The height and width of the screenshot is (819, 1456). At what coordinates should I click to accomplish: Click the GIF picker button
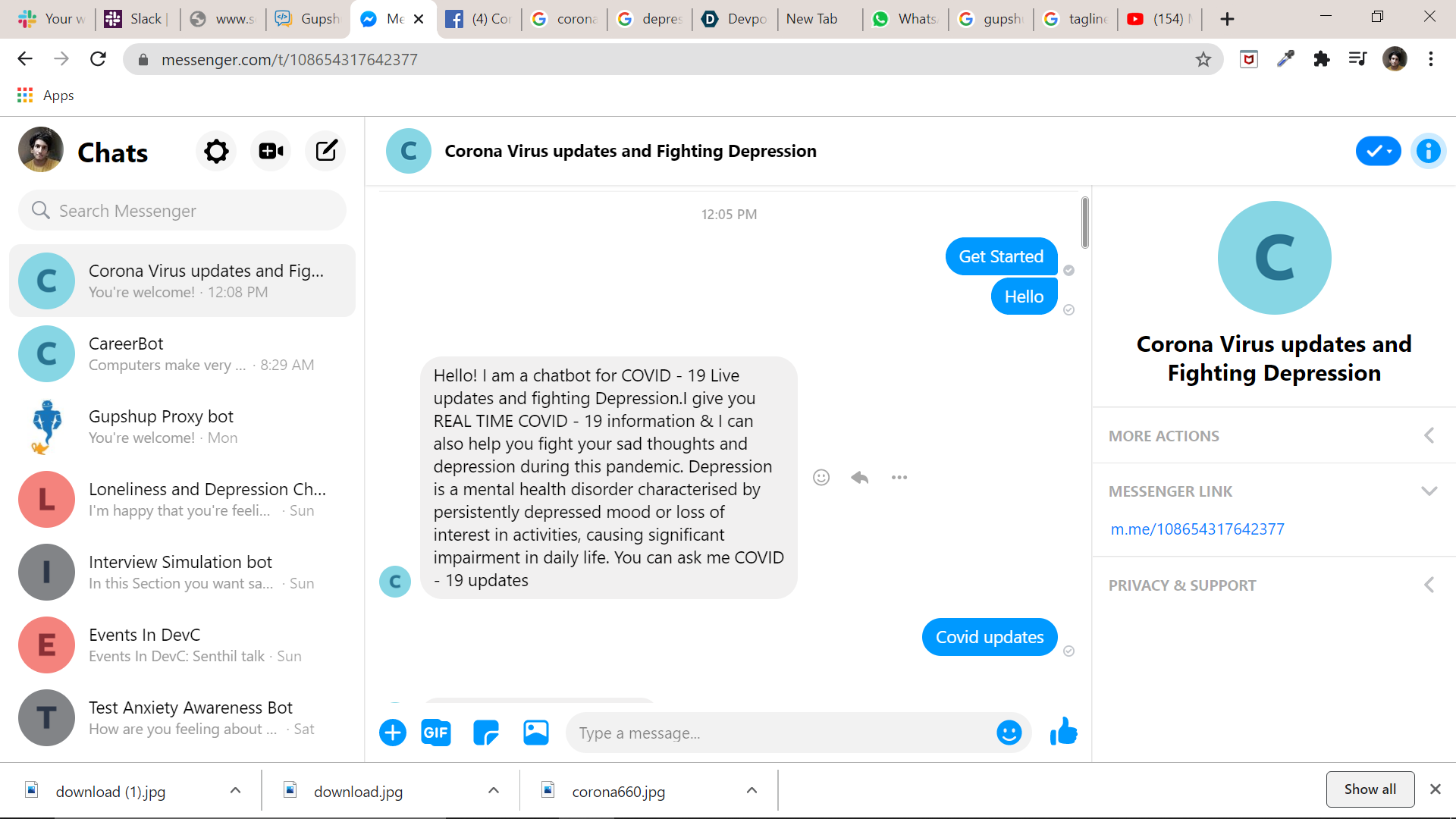[435, 733]
